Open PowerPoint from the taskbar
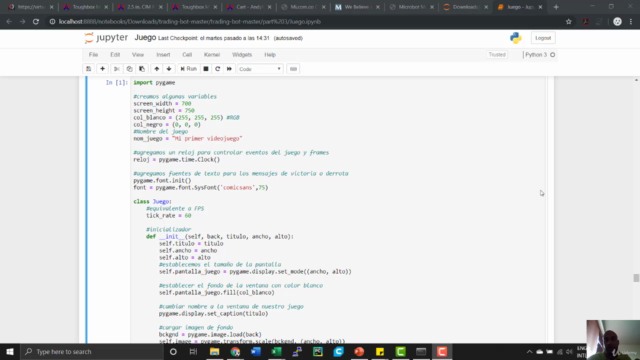 [x=359, y=351]
